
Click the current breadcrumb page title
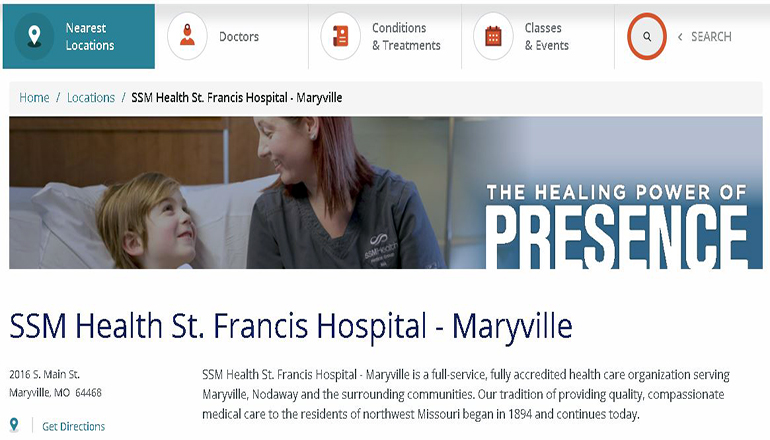tap(237, 98)
